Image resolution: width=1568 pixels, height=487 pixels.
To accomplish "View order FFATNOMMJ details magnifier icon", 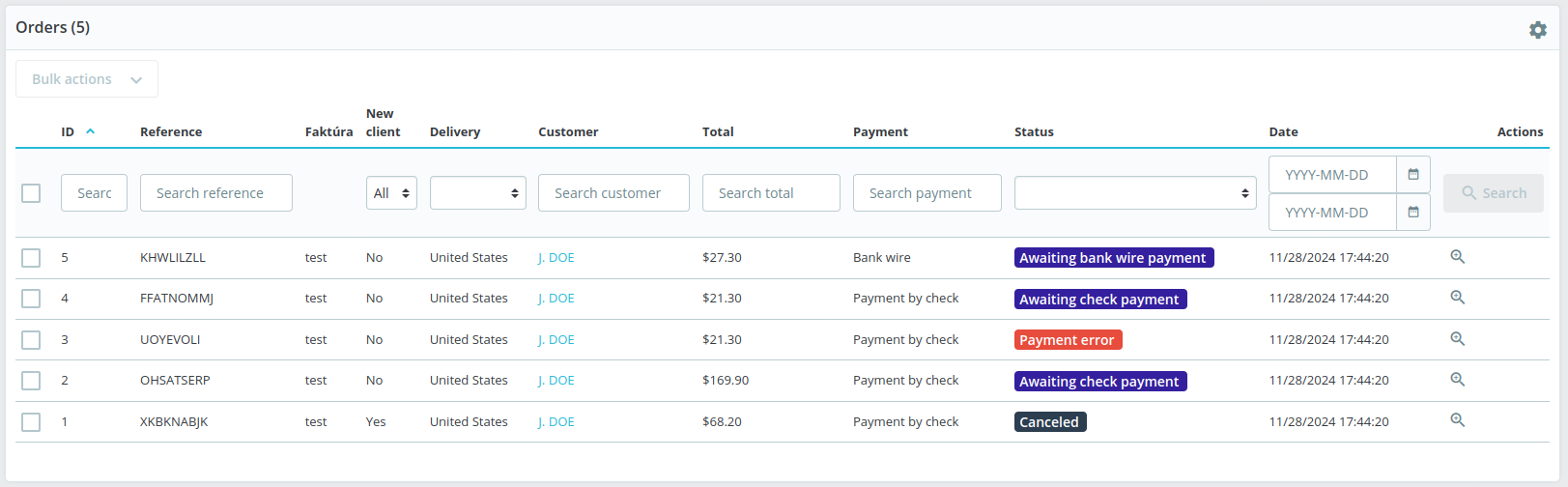I will pyautogui.click(x=1457, y=298).
